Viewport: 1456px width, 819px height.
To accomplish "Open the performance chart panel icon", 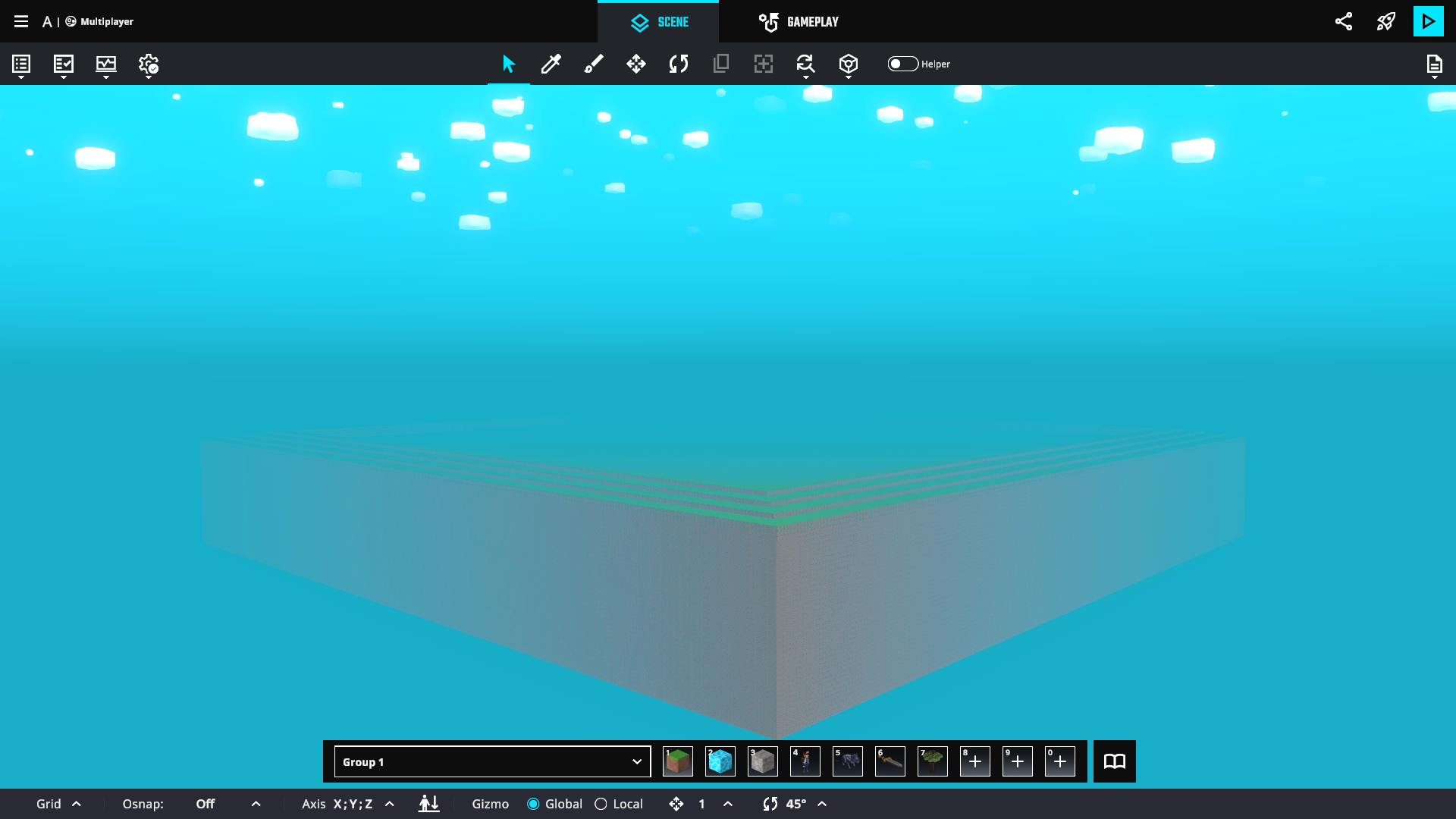I will click(x=106, y=65).
